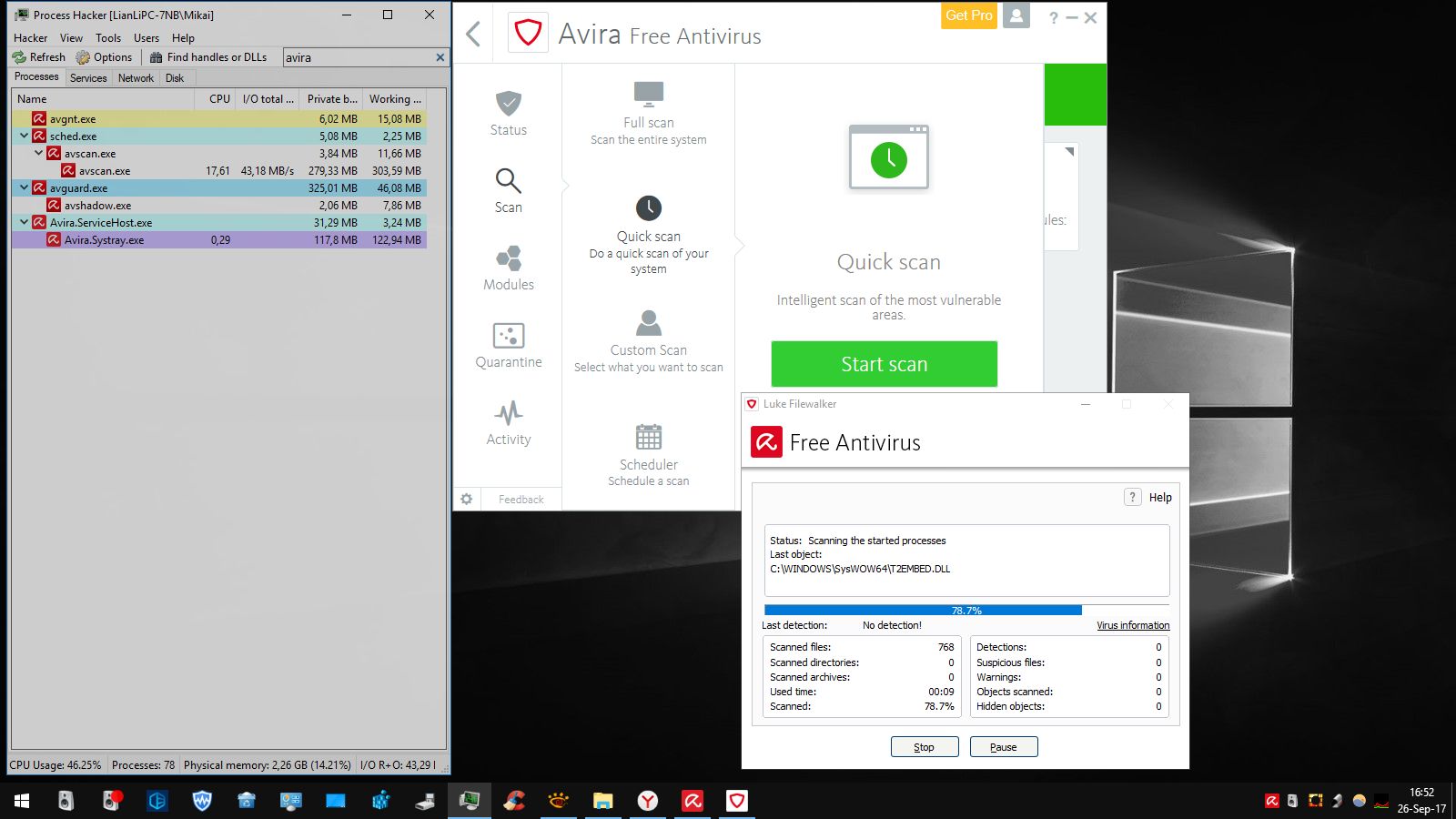Select the Scan magnifier in Avira sidebar
This screenshot has height=819, width=1456.
pyautogui.click(x=508, y=191)
